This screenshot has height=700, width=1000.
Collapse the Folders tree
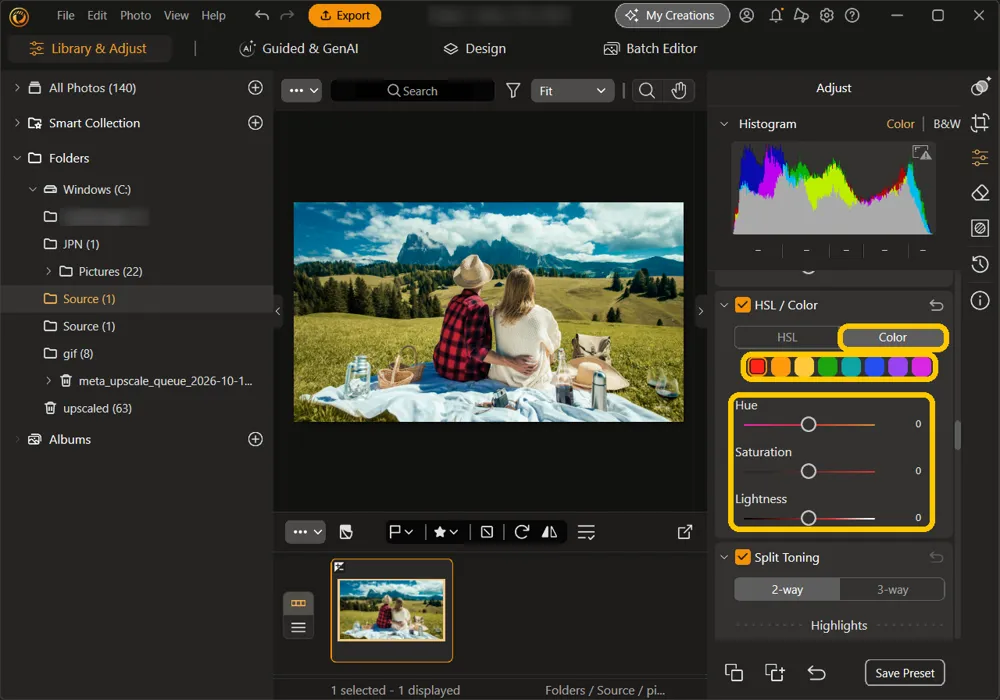click(17, 158)
